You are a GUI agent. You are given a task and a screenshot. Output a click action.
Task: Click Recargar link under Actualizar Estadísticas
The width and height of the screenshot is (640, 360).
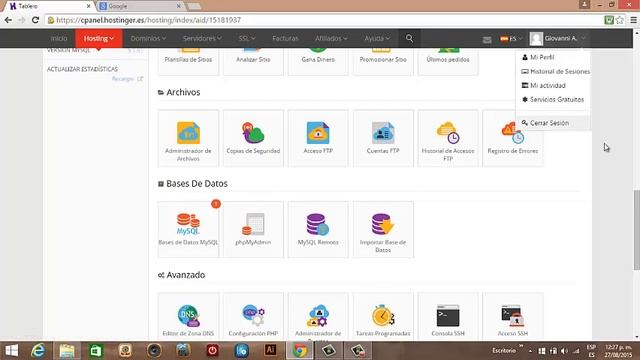[128, 79]
